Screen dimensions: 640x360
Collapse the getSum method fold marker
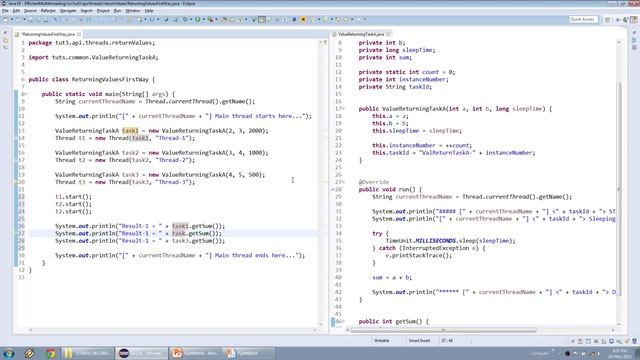coord(344,322)
